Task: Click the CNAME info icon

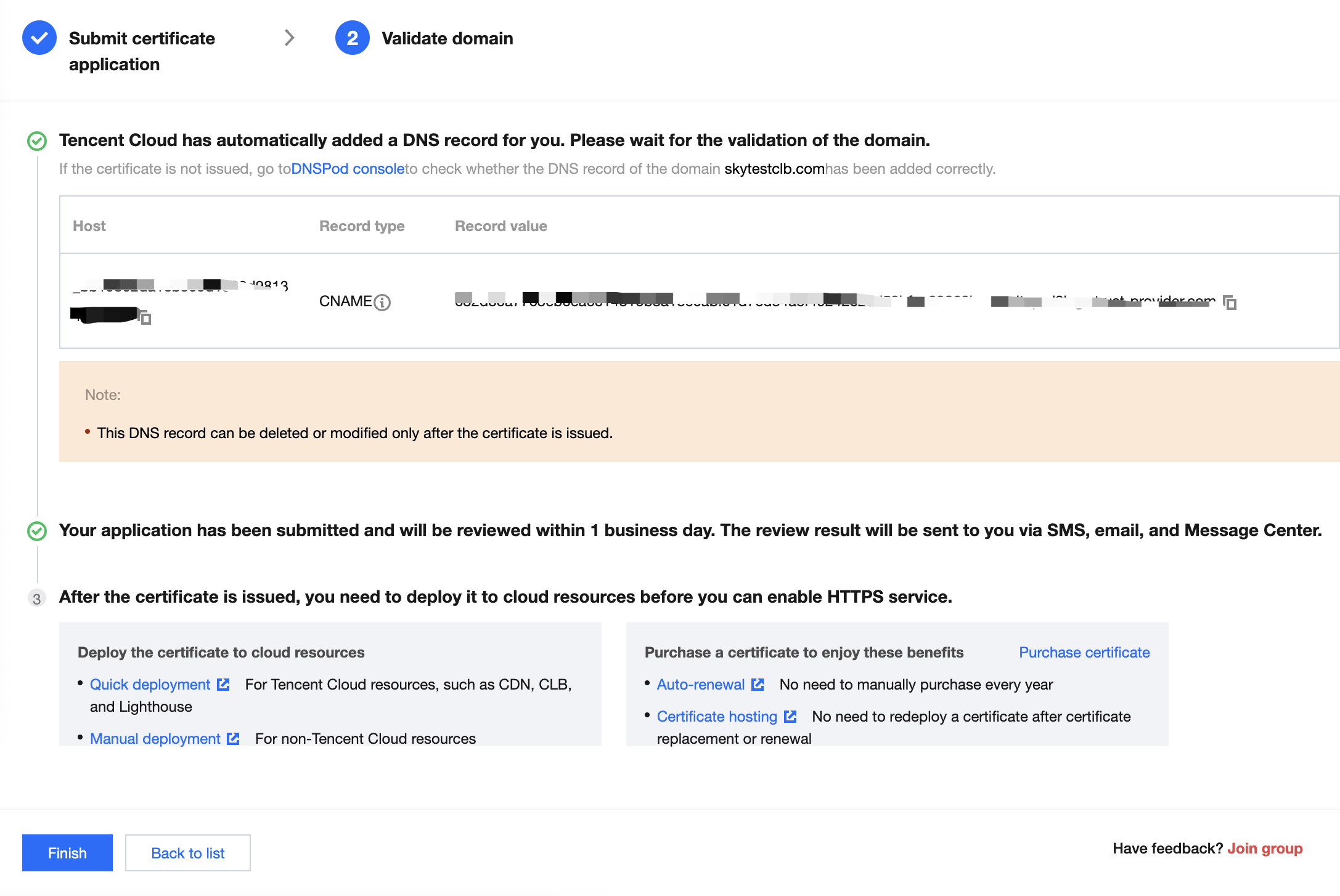Action: coord(382,303)
